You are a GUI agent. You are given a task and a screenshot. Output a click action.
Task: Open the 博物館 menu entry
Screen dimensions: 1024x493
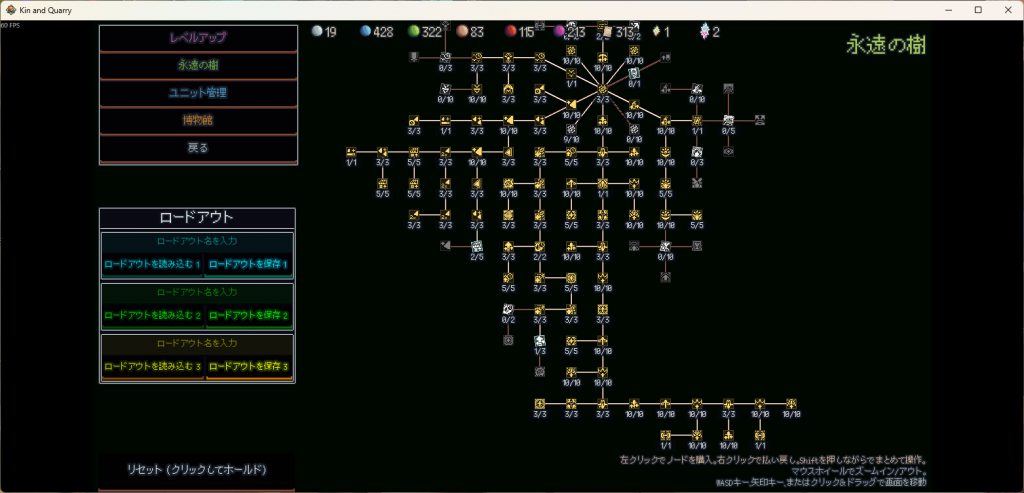click(x=198, y=120)
